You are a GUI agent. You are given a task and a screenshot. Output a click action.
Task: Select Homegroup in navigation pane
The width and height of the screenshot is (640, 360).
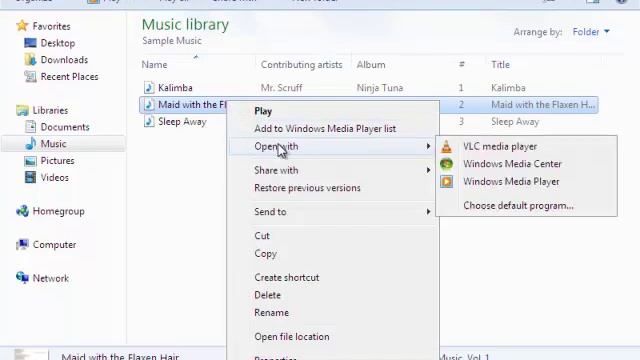click(58, 211)
